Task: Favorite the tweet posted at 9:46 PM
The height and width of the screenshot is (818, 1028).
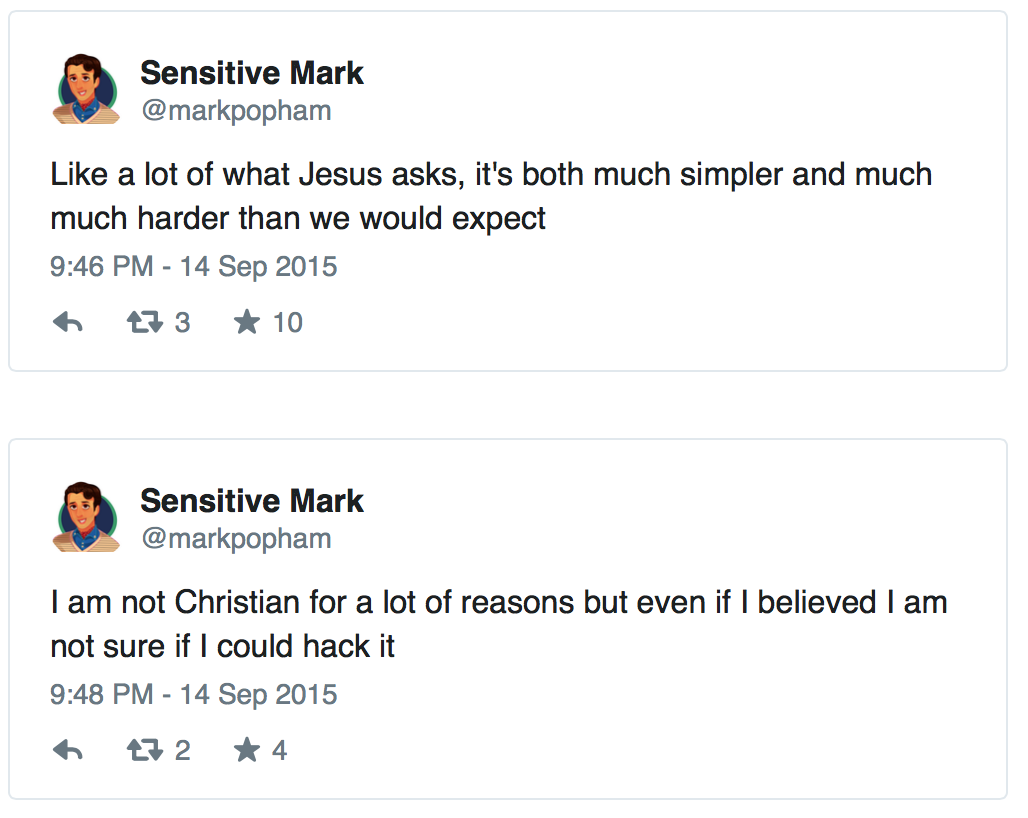Action: coord(246,322)
